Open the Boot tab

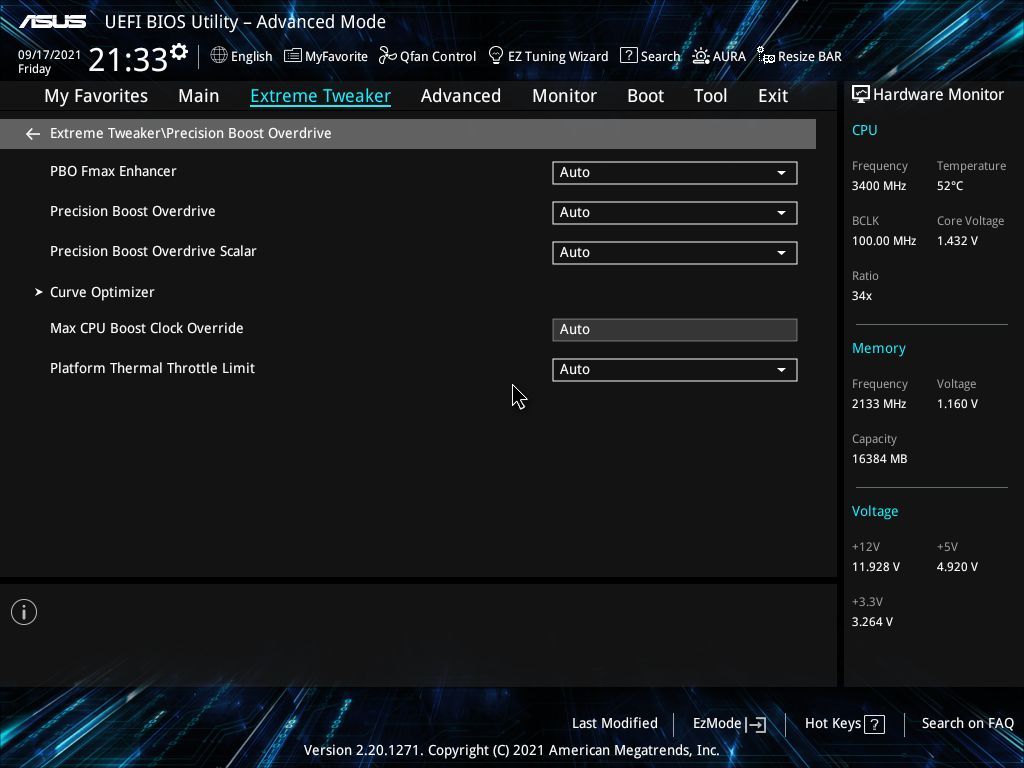coord(645,96)
